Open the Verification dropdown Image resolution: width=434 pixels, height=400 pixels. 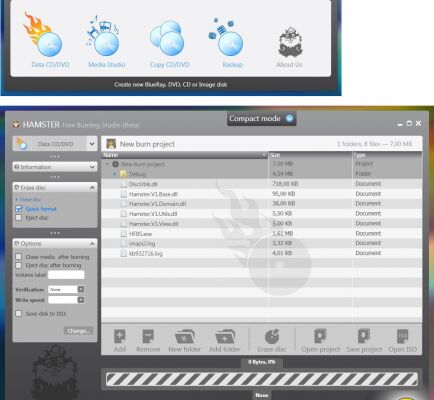[x=81, y=289]
